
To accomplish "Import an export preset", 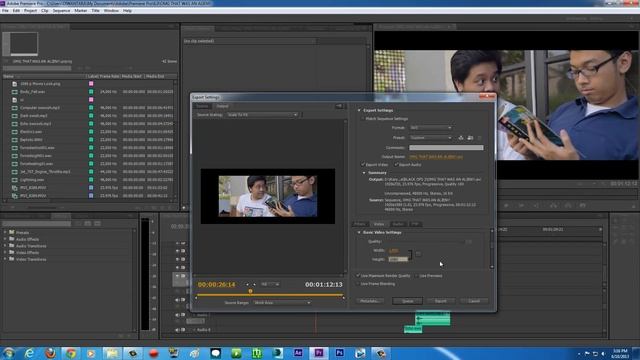I will coord(470,138).
